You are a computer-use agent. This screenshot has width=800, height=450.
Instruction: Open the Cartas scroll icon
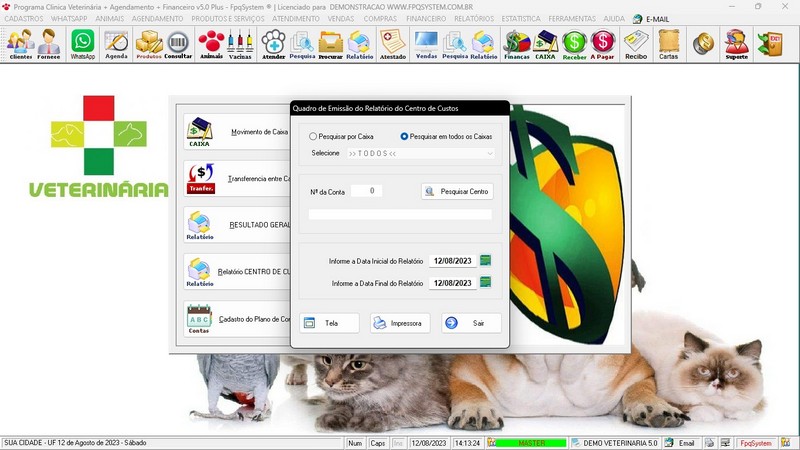tap(668, 44)
